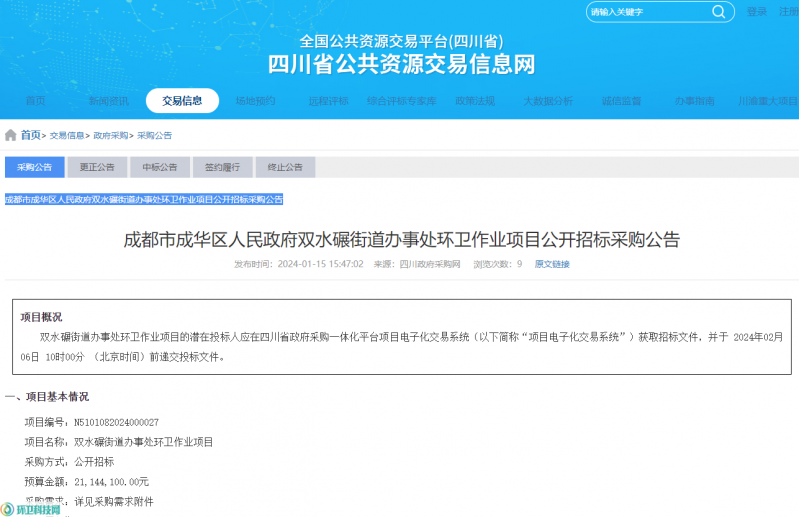Click the site title 四川省公共资源交易信息网
The height and width of the screenshot is (517, 799).
pyautogui.click(x=402, y=64)
